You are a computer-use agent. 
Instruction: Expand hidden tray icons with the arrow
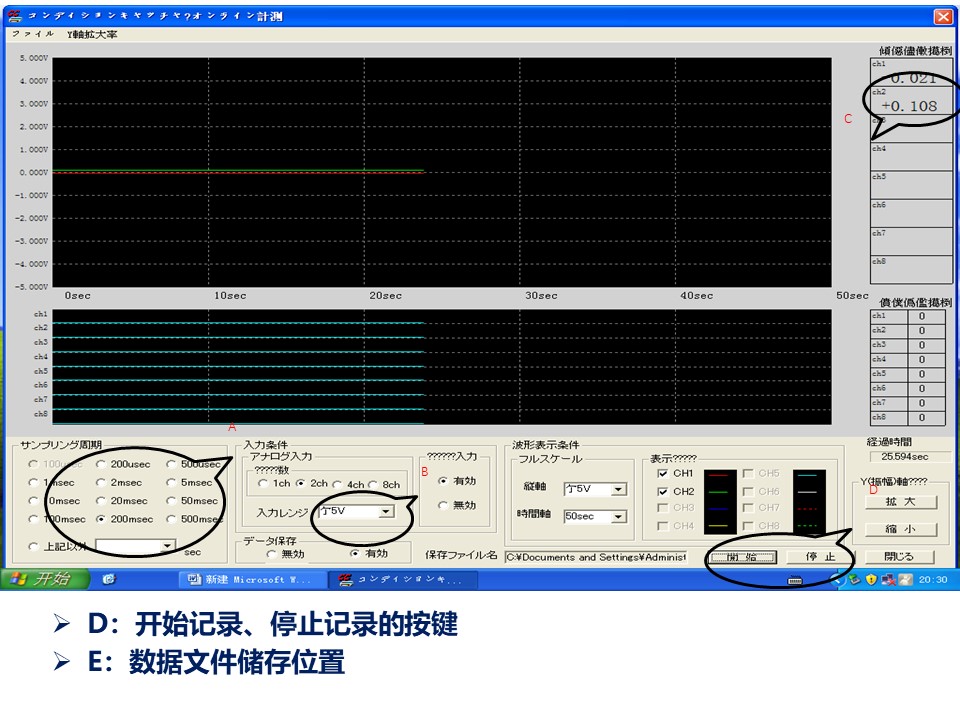tap(837, 579)
